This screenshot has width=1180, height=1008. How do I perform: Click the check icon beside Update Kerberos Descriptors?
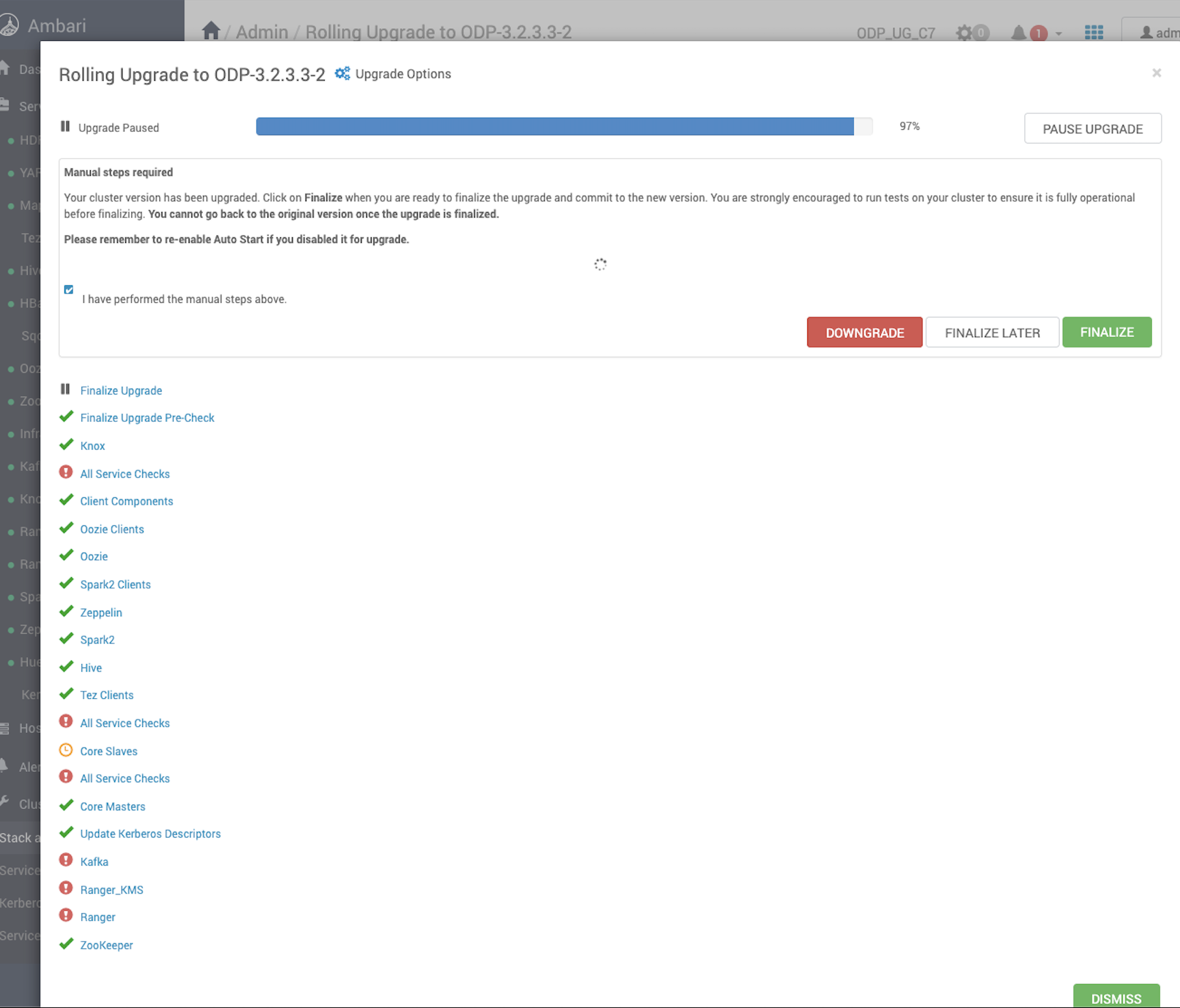pyautogui.click(x=66, y=832)
